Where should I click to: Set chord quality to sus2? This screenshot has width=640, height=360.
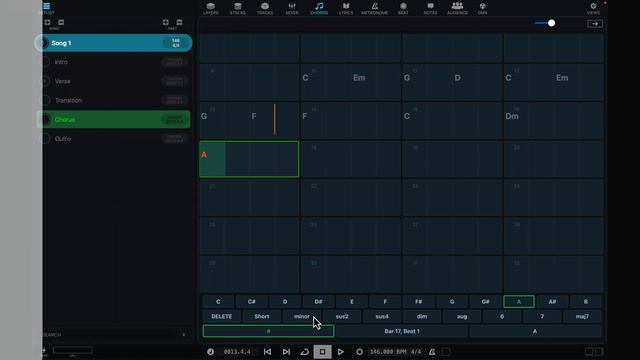point(342,316)
